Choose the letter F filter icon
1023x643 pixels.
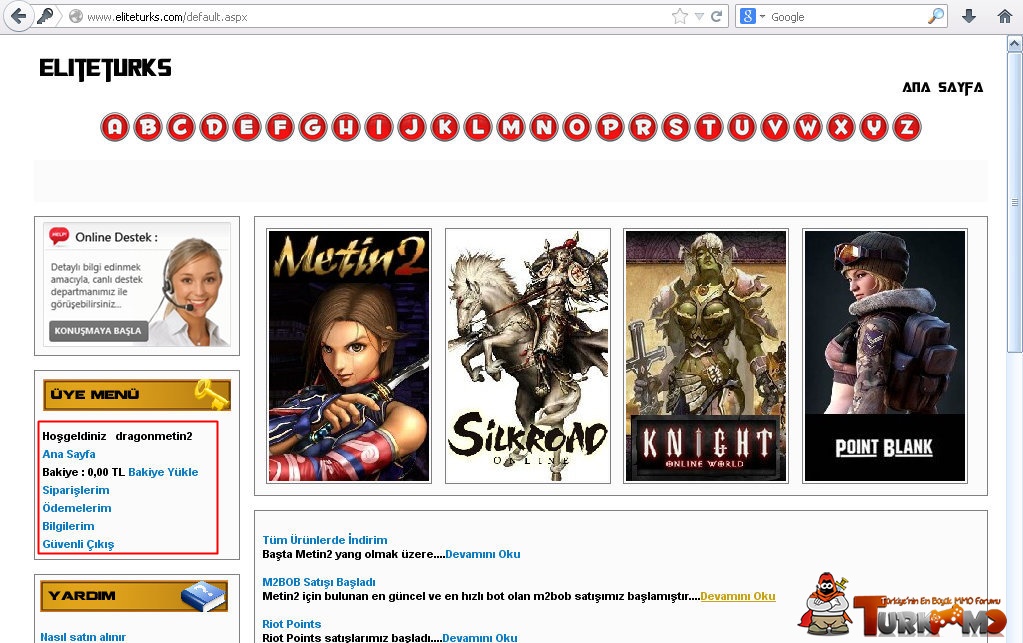[x=280, y=127]
